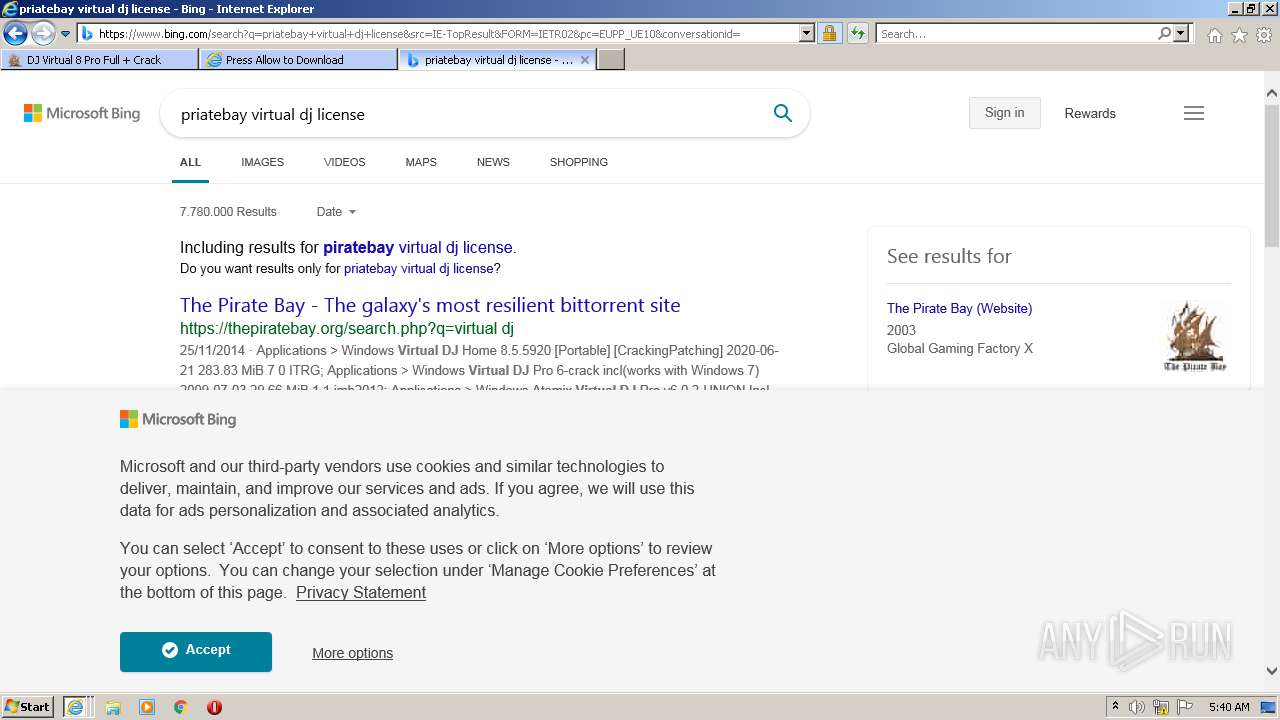Screen dimensions: 1280x720
Task: Expand the Date filter dropdown
Action: click(336, 212)
